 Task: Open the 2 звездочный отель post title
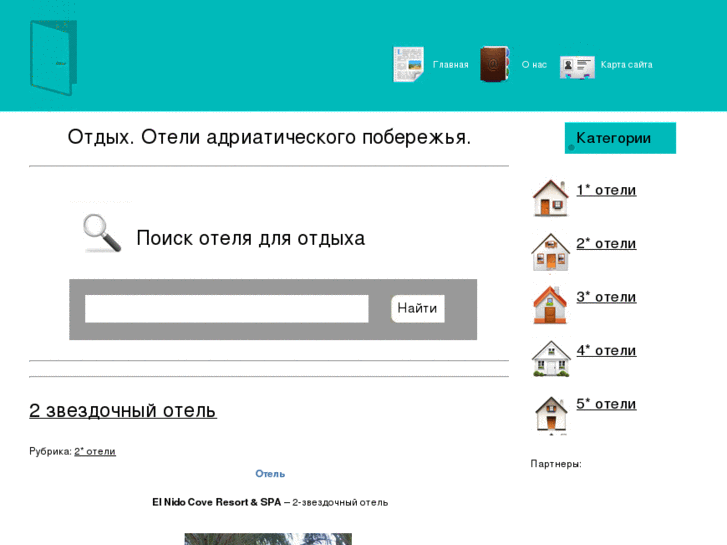(123, 411)
